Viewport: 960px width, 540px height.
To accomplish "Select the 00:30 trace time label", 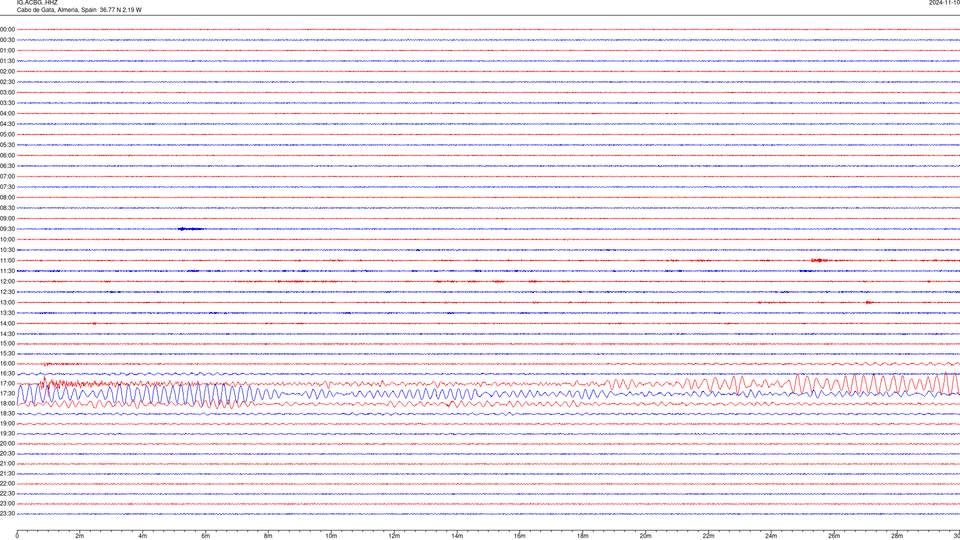I will click(x=7, y=40).
